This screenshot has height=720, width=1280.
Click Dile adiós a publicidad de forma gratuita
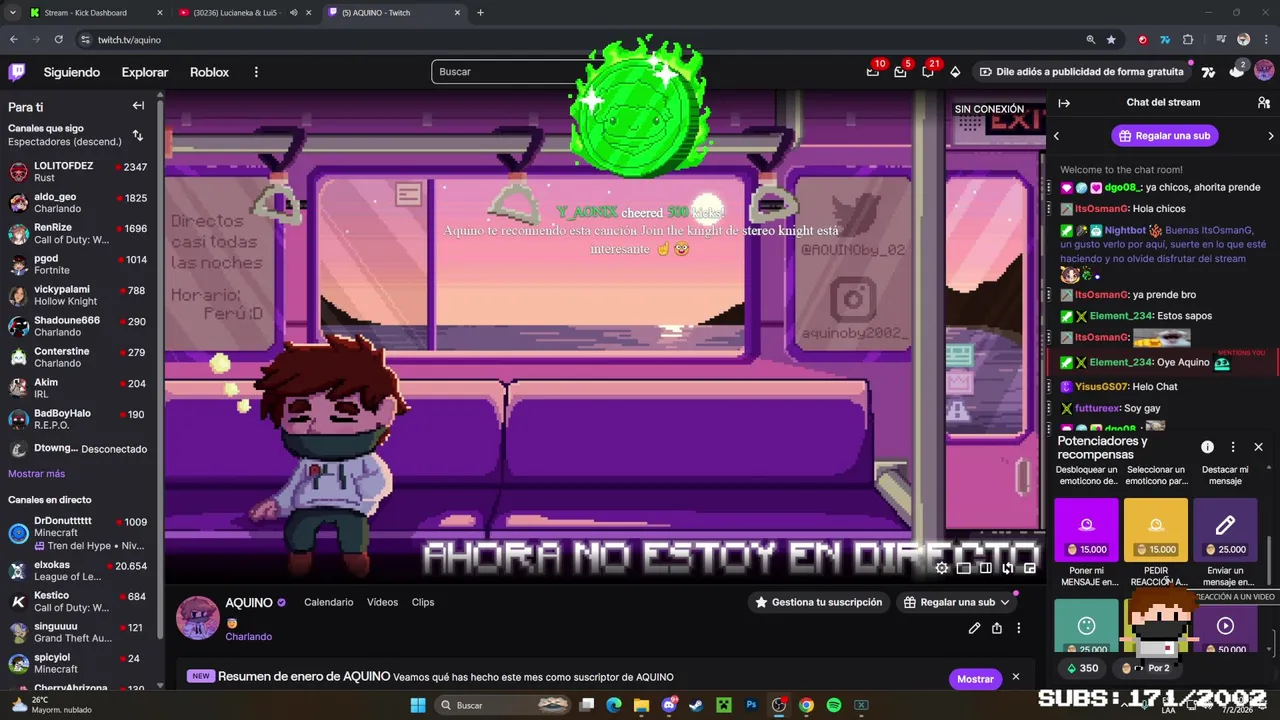click(x=1082, y=72)
